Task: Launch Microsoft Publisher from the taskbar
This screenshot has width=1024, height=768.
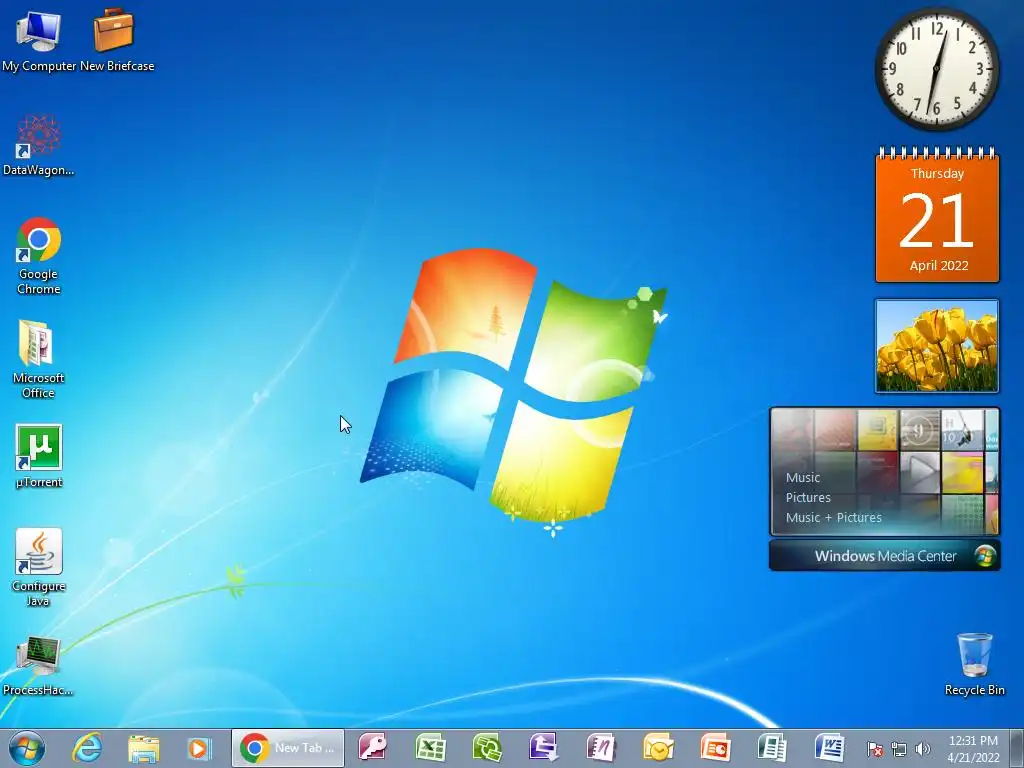Action: pos(772,748)
